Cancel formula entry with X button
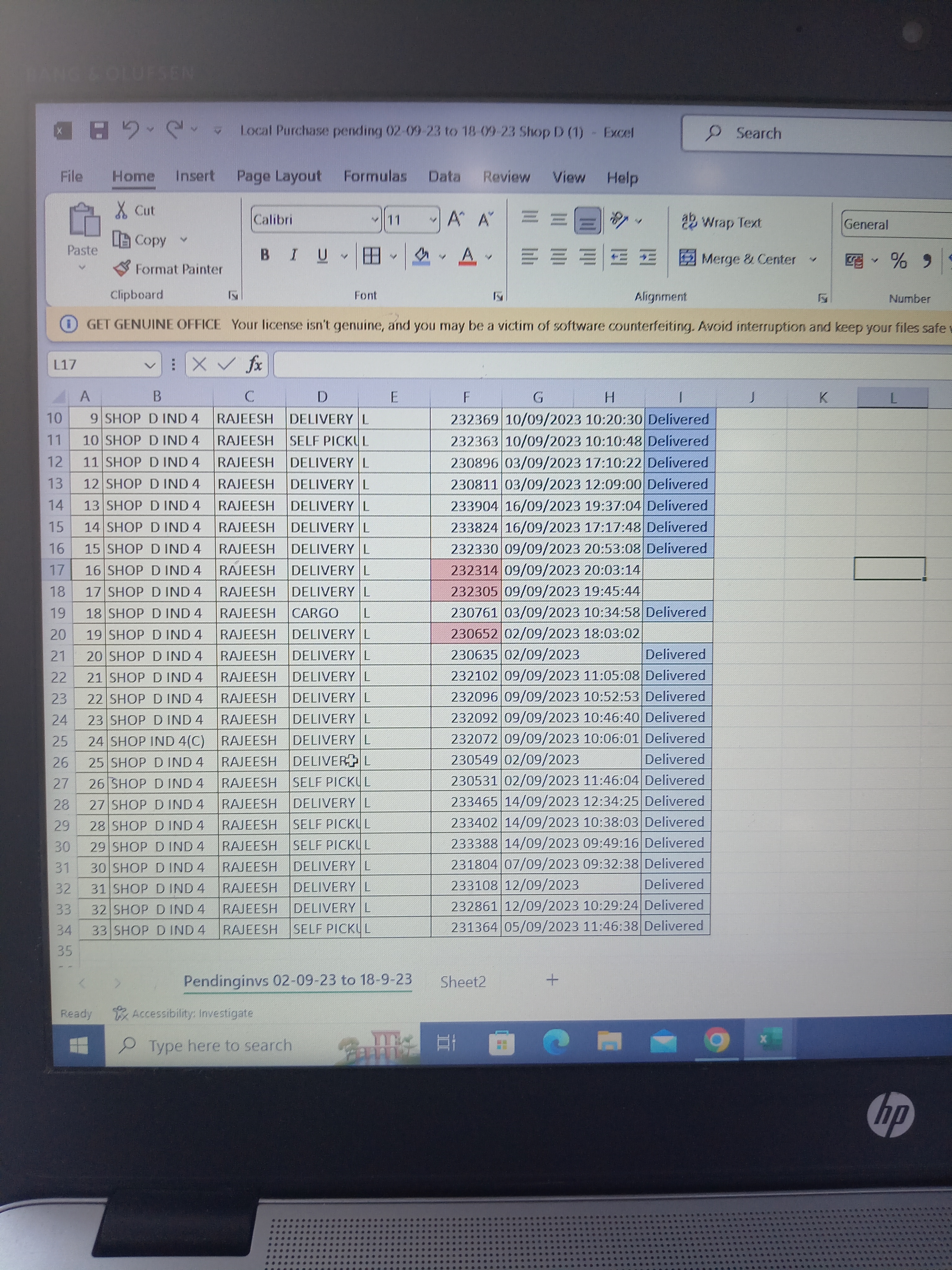The image size is (952, 1270). pos(199,364)
